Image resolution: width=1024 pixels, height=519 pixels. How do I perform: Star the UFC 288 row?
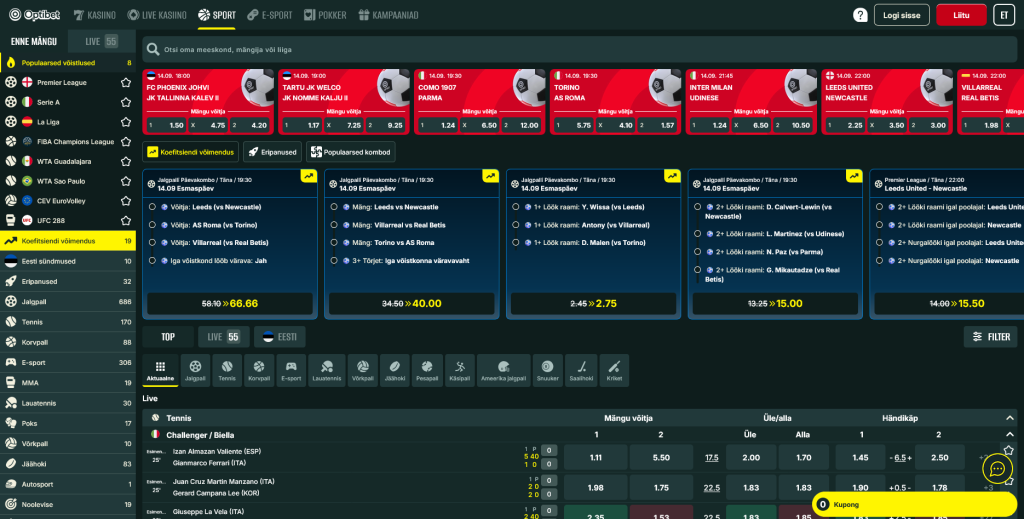coord(125,220)
